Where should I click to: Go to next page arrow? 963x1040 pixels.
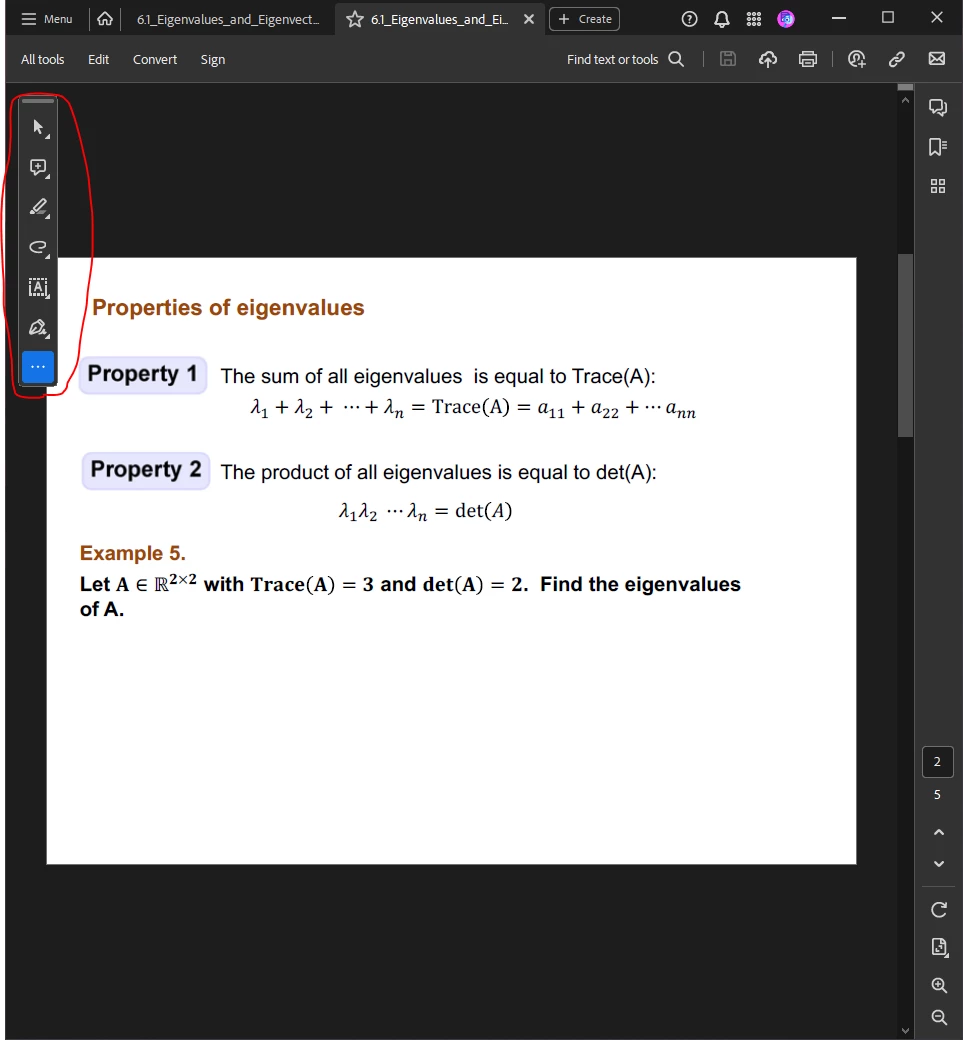tap(938, 864)
